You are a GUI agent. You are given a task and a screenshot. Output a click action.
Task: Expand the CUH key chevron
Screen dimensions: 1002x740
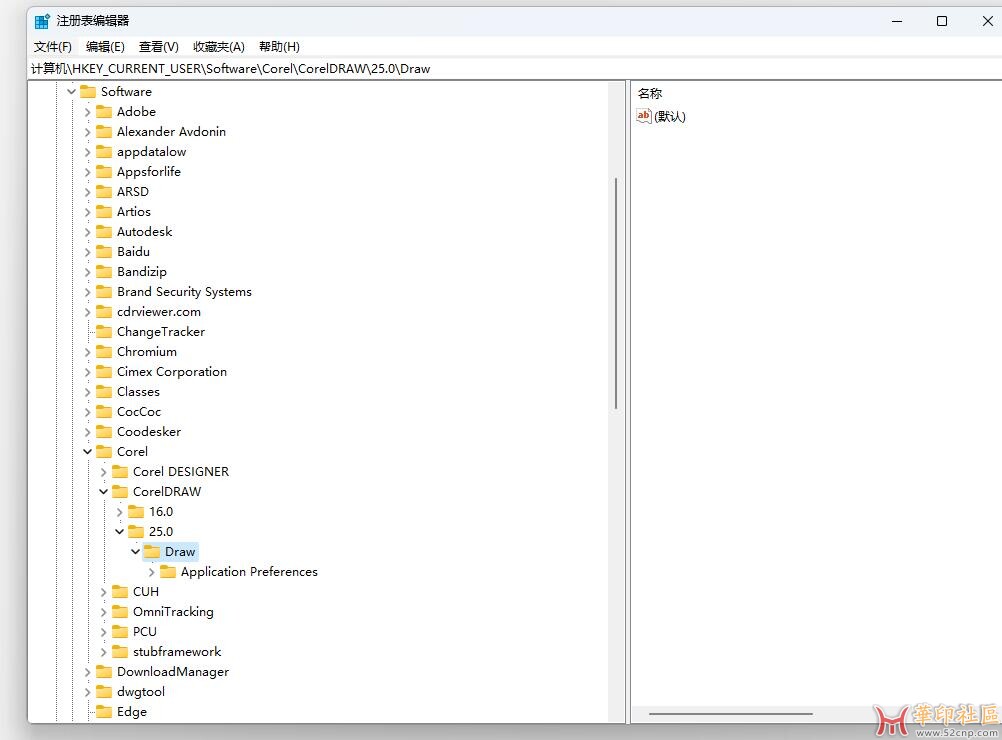104,592
